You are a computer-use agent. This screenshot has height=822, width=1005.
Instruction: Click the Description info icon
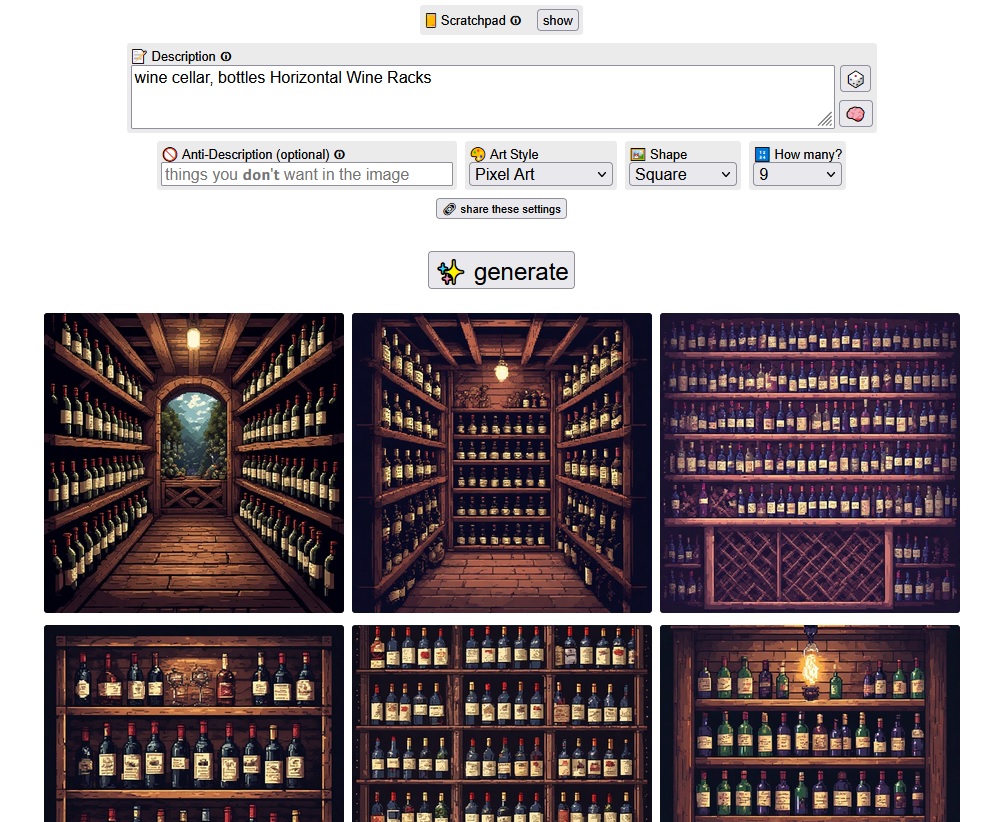(226, 56)
